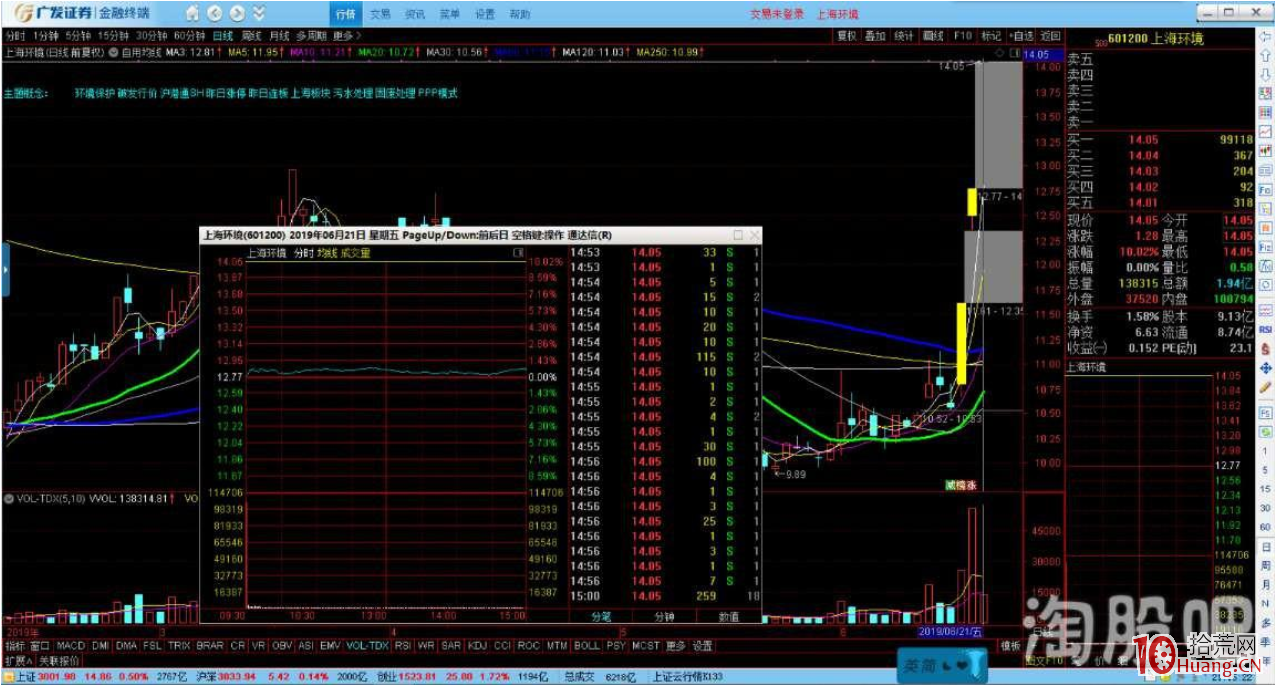Select the DMI indicator tab

[x=100, y=646]
